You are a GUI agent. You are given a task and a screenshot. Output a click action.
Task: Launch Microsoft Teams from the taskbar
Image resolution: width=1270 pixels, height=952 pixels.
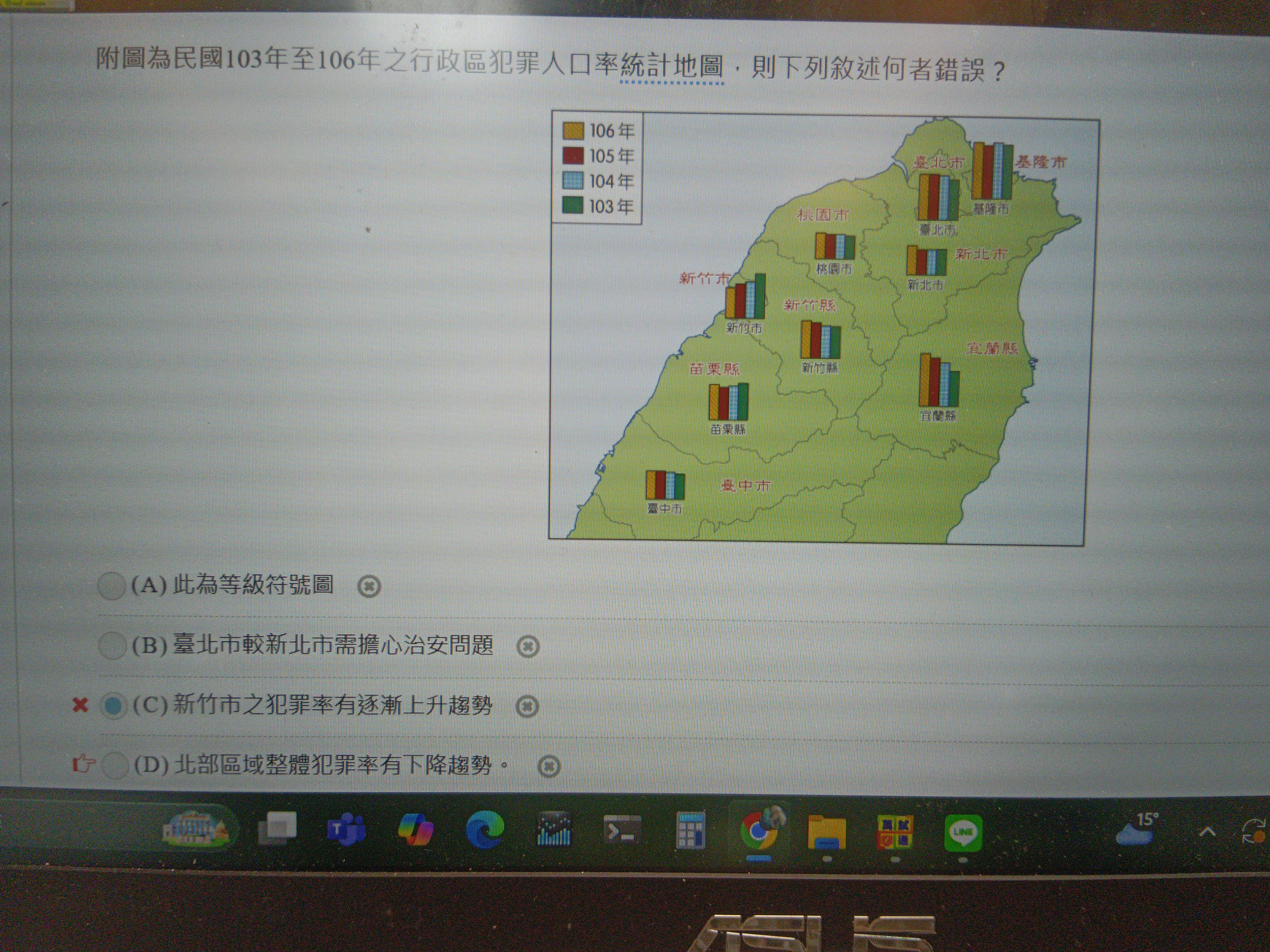pos(347,830)
